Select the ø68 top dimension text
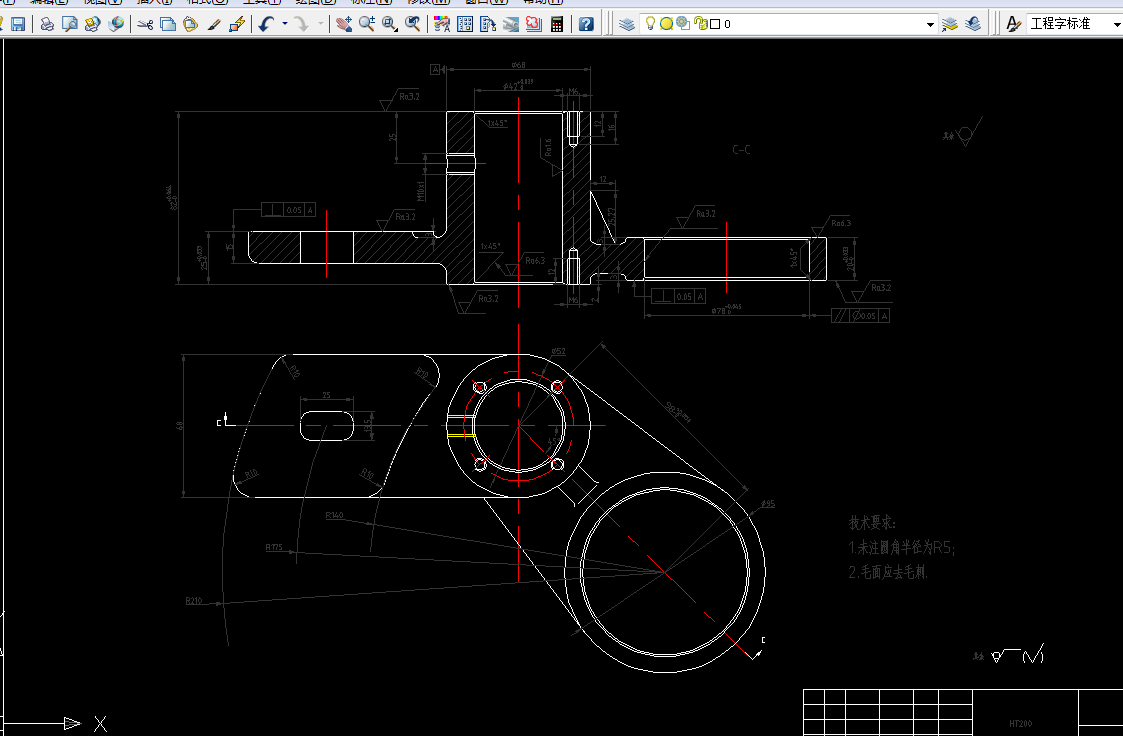This screenshot has height=736, width=1123. coord(518,65)
